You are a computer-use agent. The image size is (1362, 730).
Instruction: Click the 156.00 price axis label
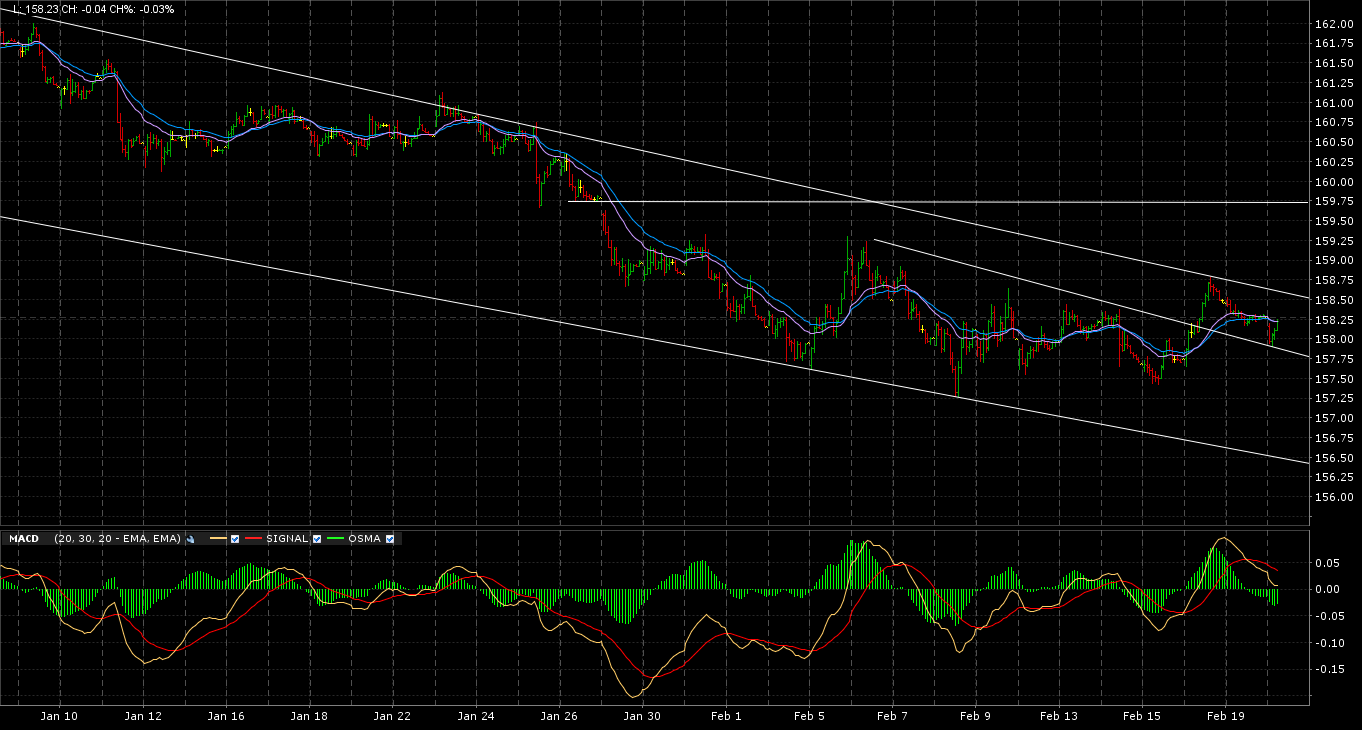[1333, 497]
